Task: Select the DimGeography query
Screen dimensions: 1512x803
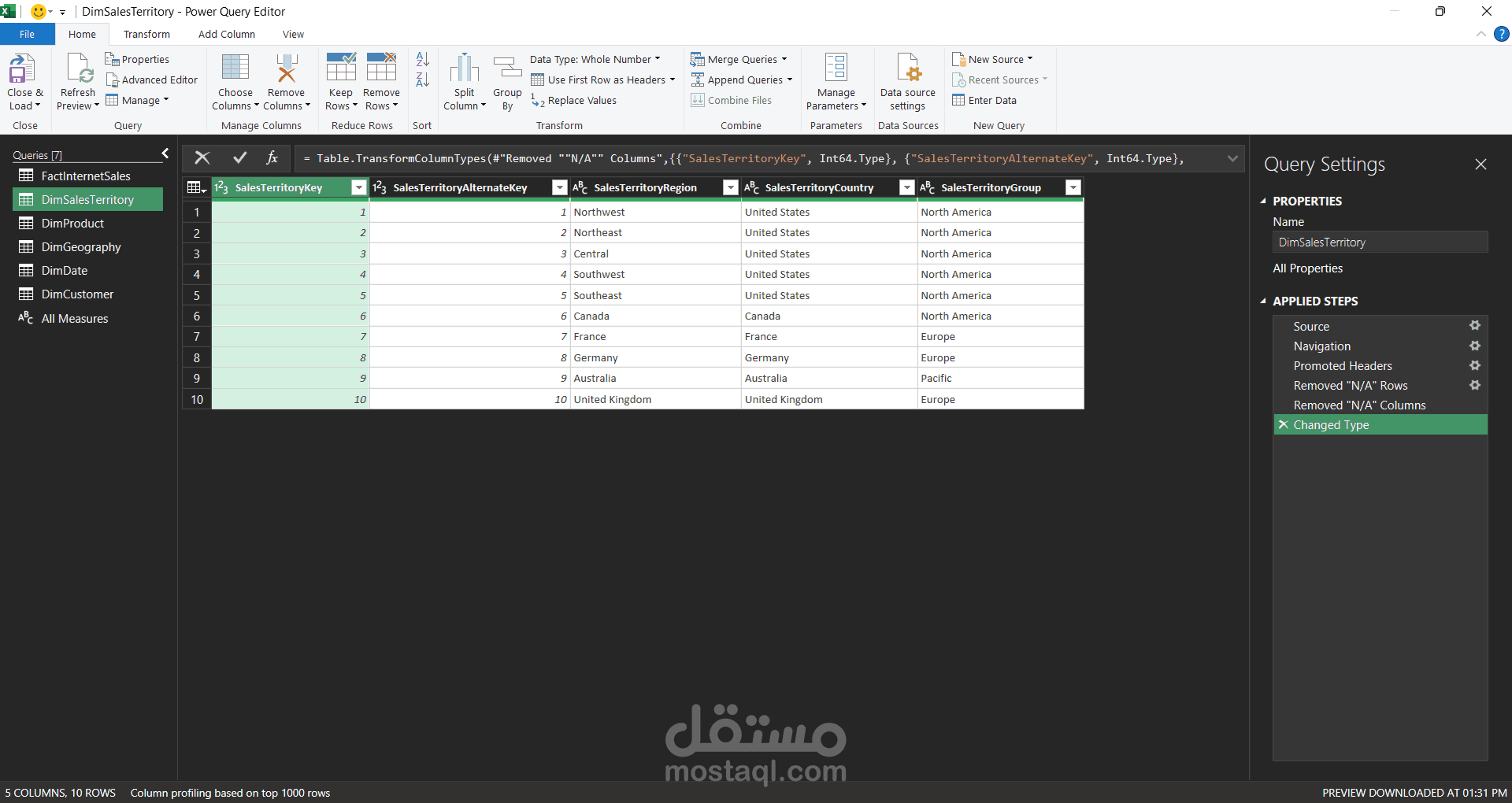Action: pos(88,246)
